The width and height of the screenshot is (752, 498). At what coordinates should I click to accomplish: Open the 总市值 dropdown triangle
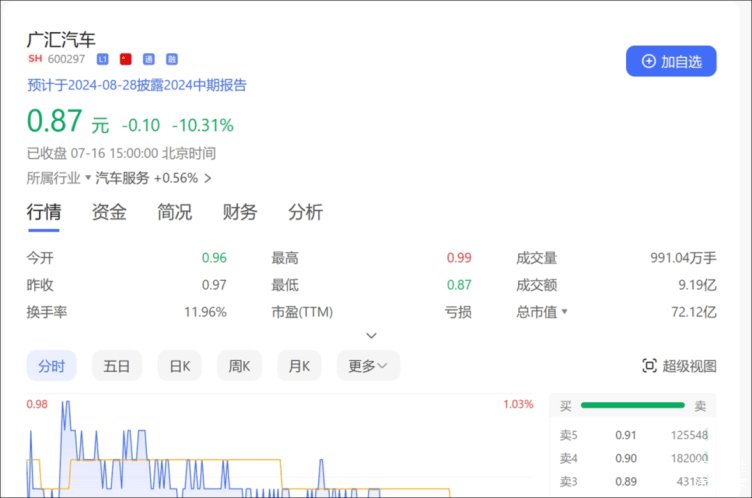pos(564,312)
